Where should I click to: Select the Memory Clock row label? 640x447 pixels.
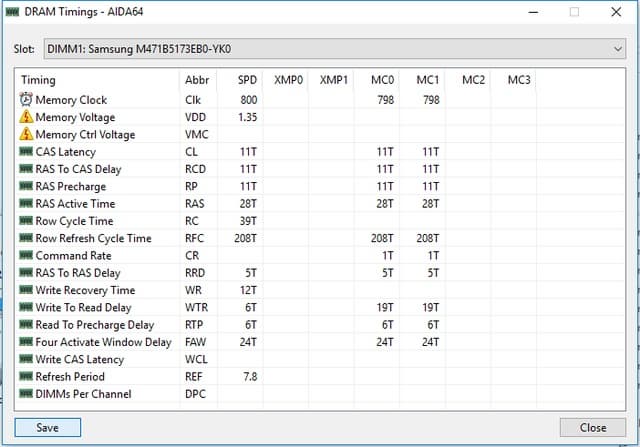tap(71, 100)
